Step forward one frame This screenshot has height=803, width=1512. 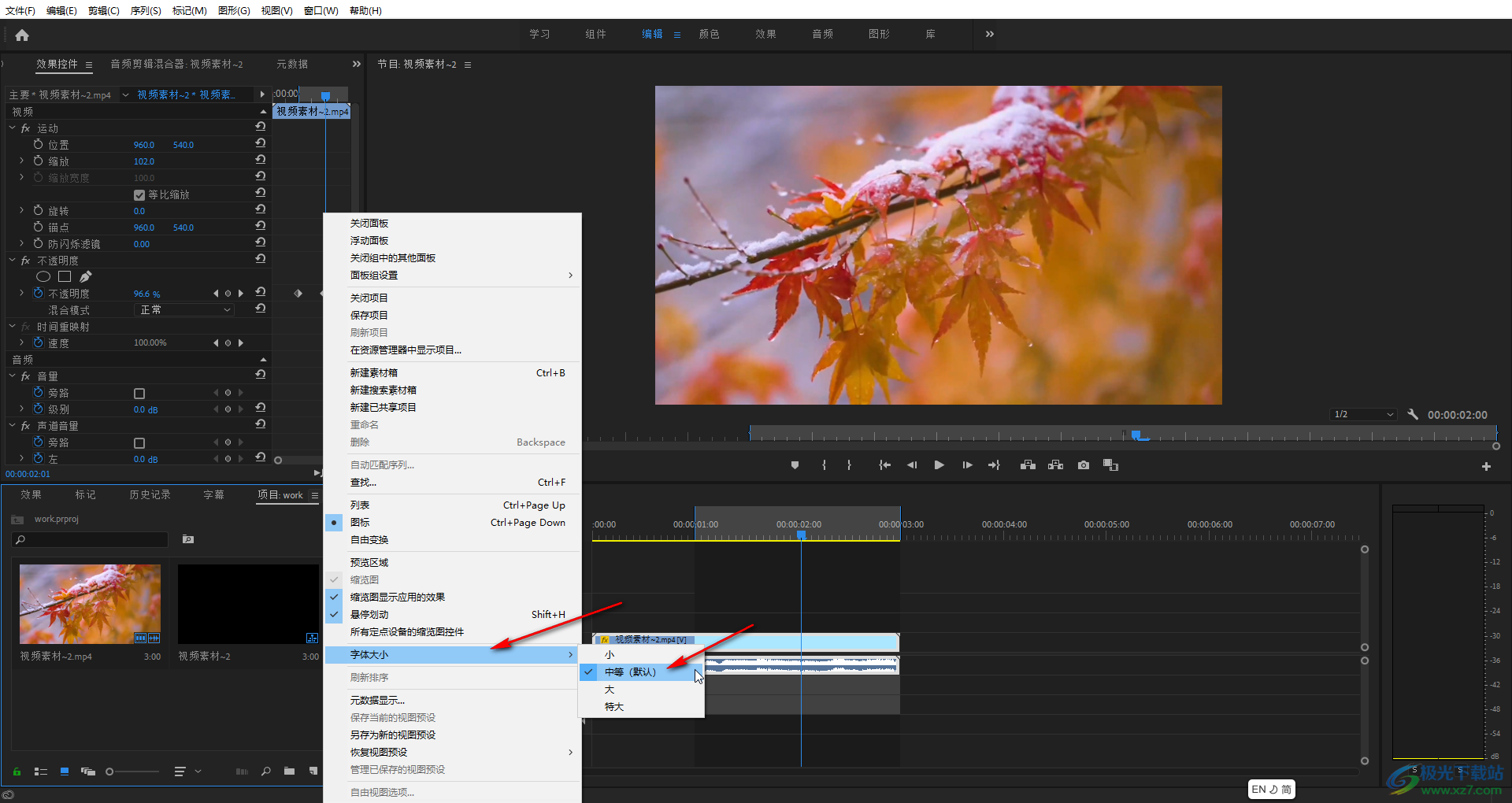[x=967, y=465]
